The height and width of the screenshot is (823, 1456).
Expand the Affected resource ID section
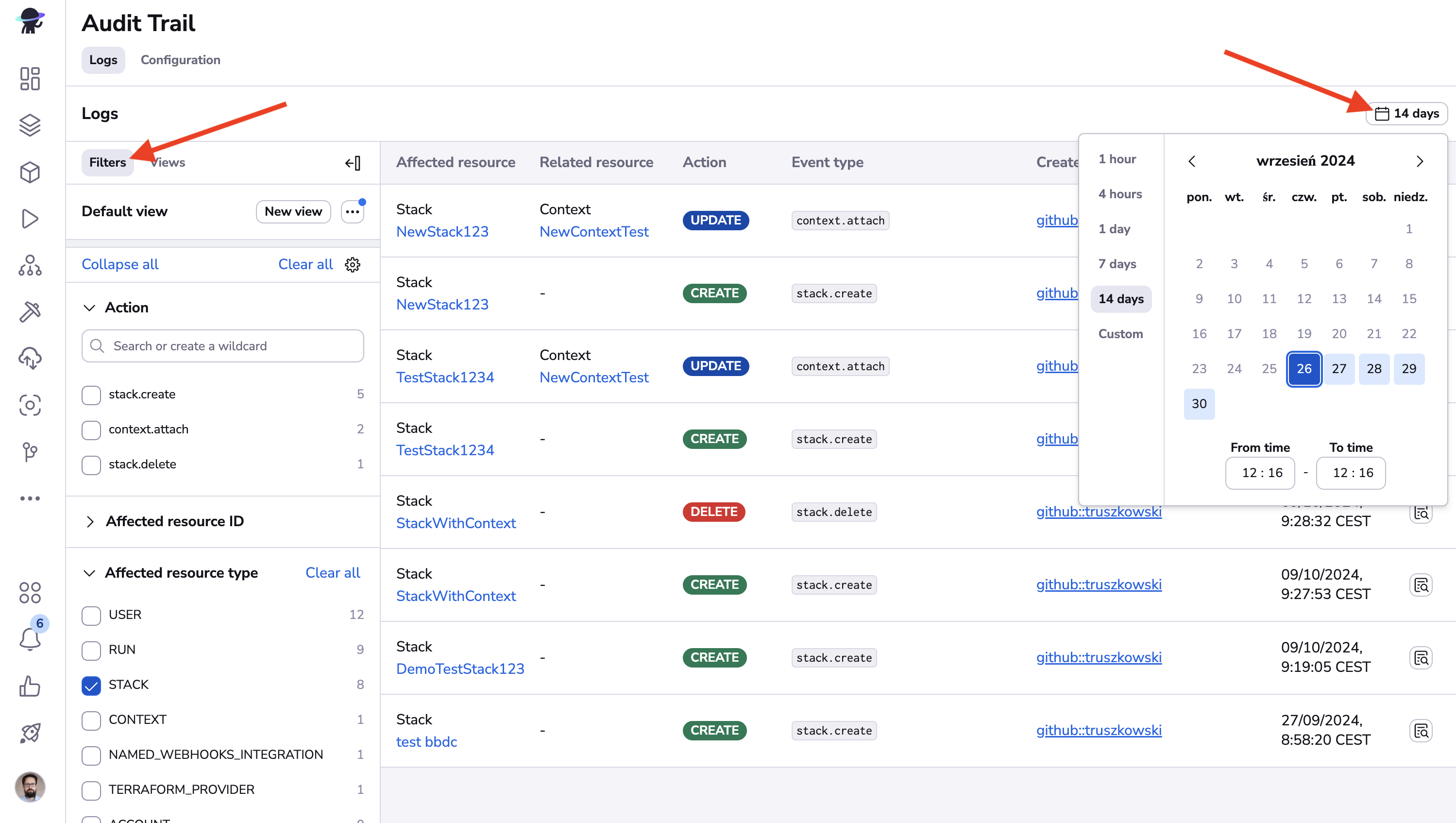[90, 521]
